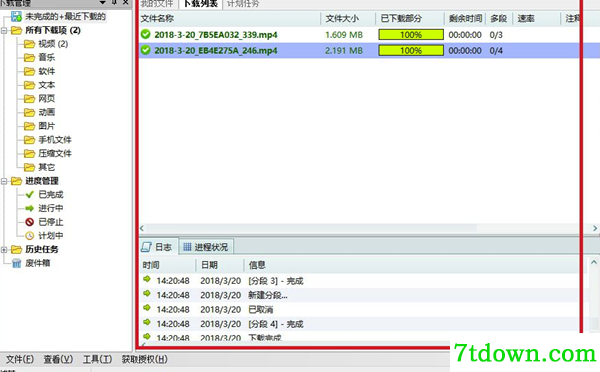This screenshot has height=372, width=600.
Task: Select the 图片 category
Action: (x=46, y=126)
